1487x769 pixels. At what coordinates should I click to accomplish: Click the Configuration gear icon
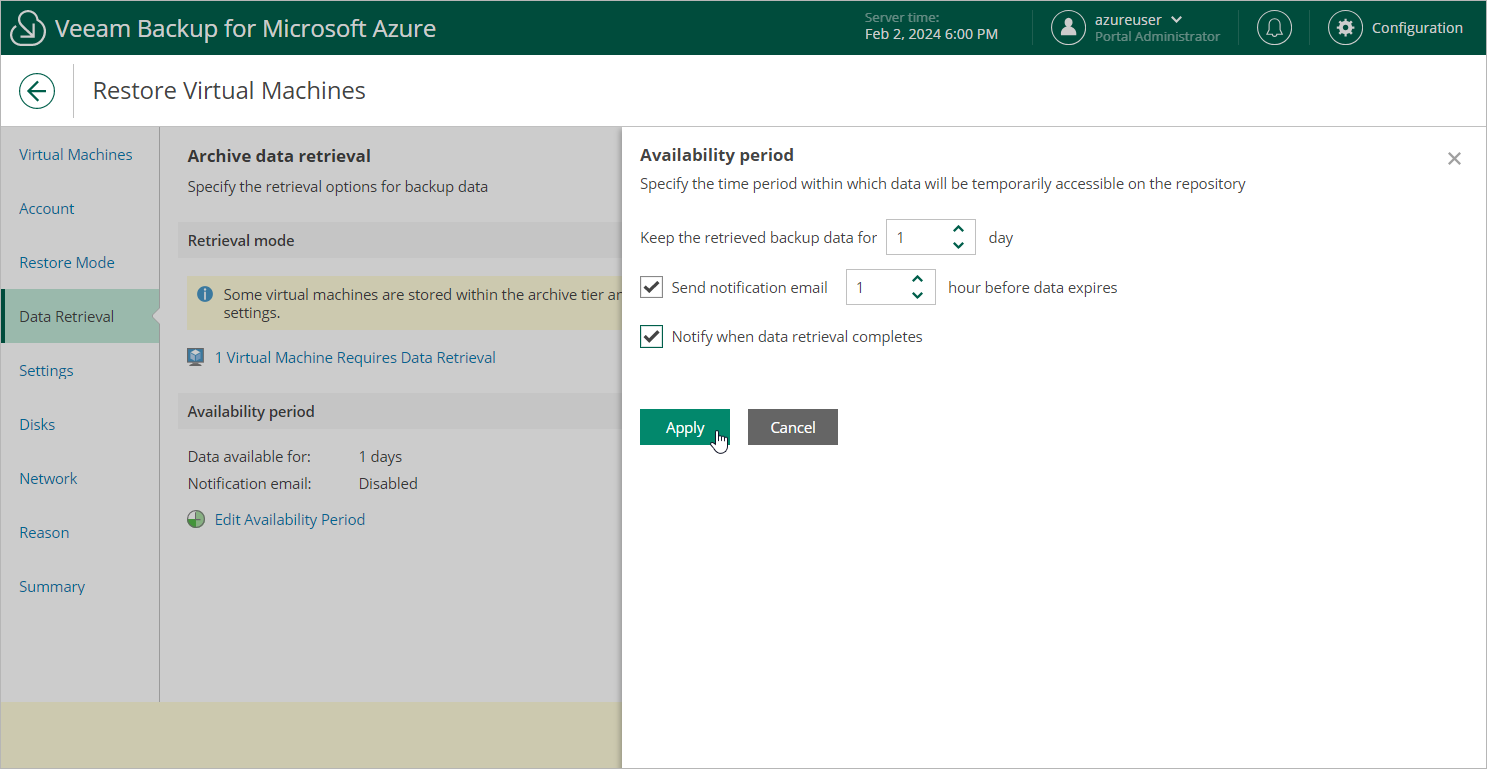pyautogui.click(x=1345, y=28)
